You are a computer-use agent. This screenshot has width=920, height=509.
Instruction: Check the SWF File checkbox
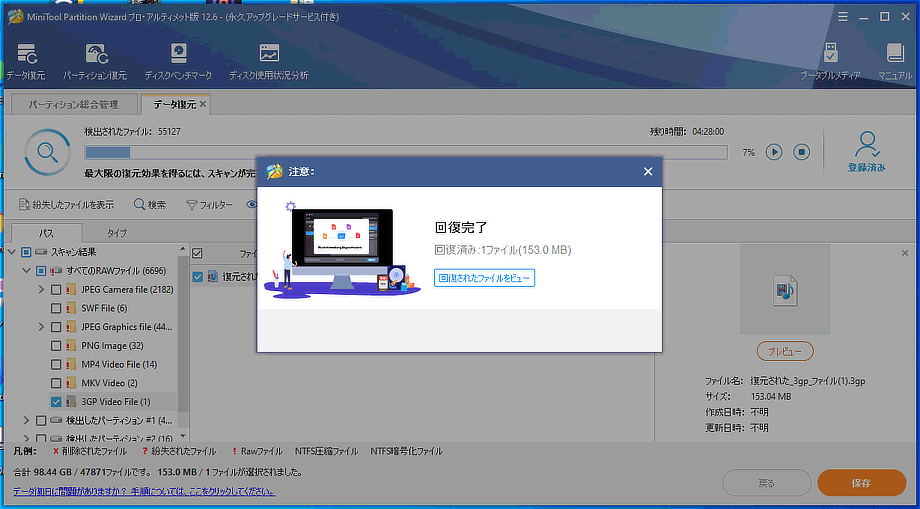click(56, 308)
